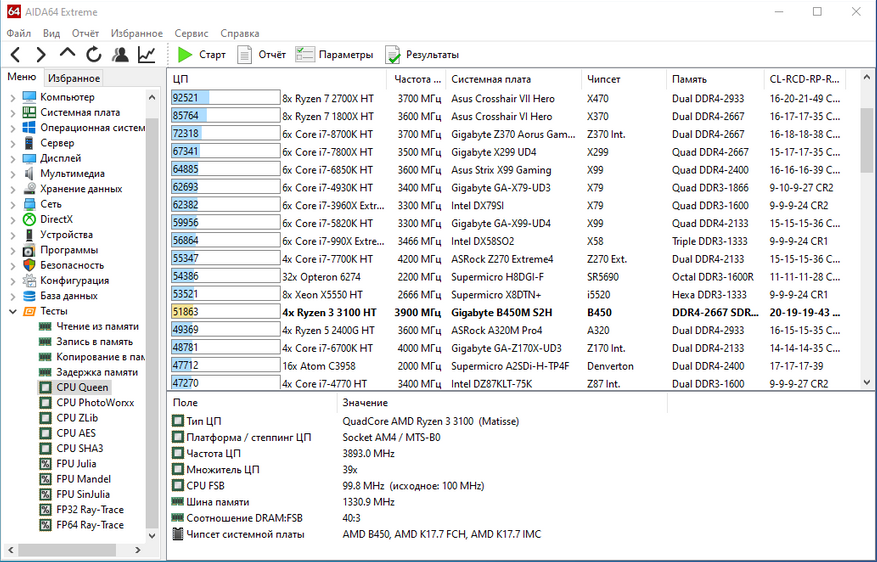
Task: Open Параметры in the toolbar
Action: point(334,55)
